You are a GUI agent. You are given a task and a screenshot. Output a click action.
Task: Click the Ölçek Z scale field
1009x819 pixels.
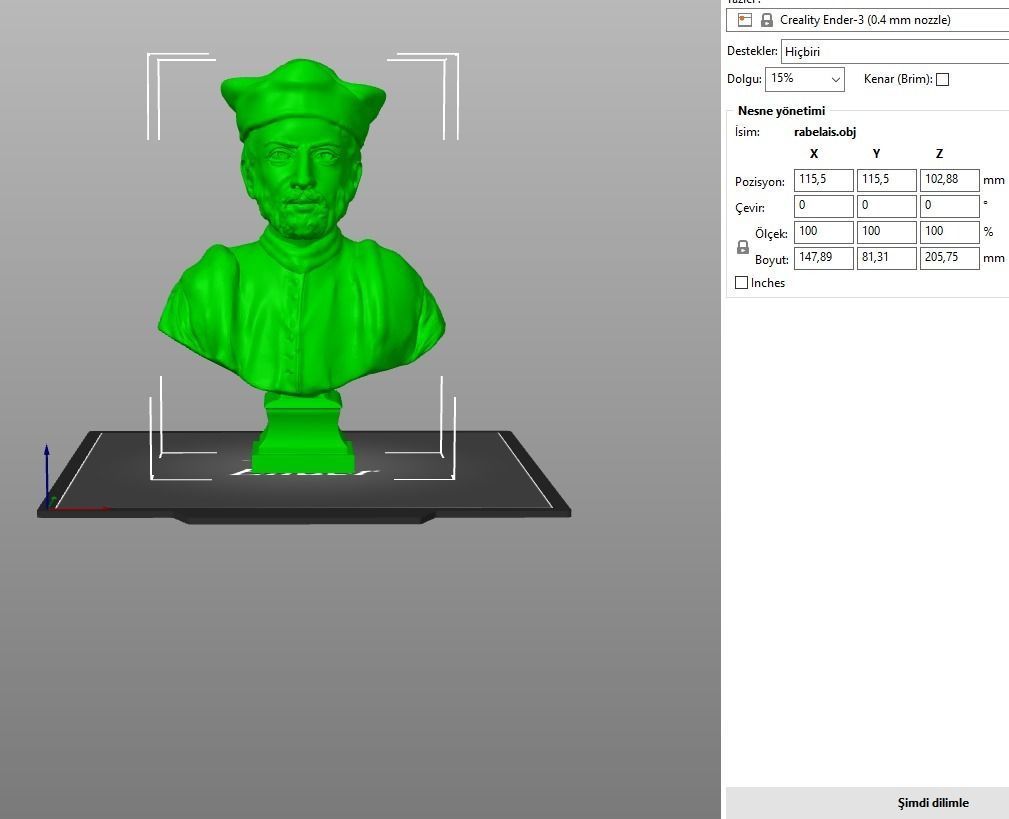(950, 232)
